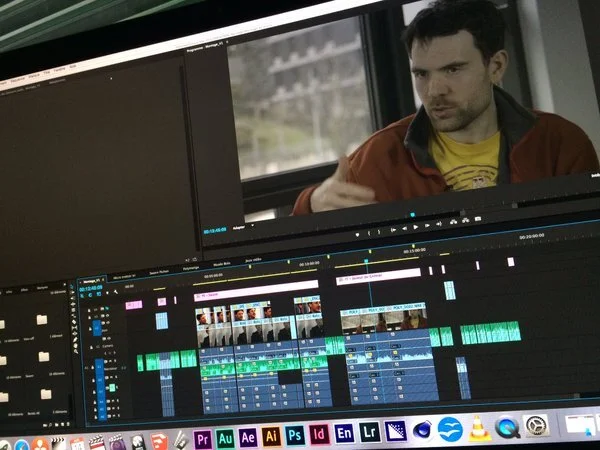Screen dimensions: 600x450
Task: Select the Track Select Forward tool
Action: pyautogui.click(x=74, y=292)
